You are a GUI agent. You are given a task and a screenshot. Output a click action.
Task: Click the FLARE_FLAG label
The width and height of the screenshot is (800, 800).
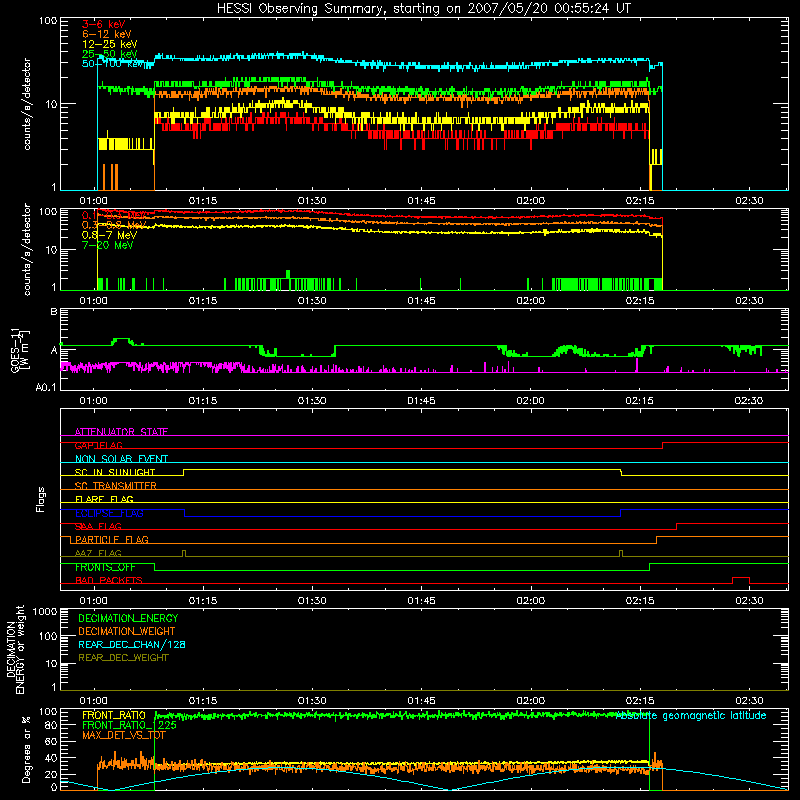[104, 499]
